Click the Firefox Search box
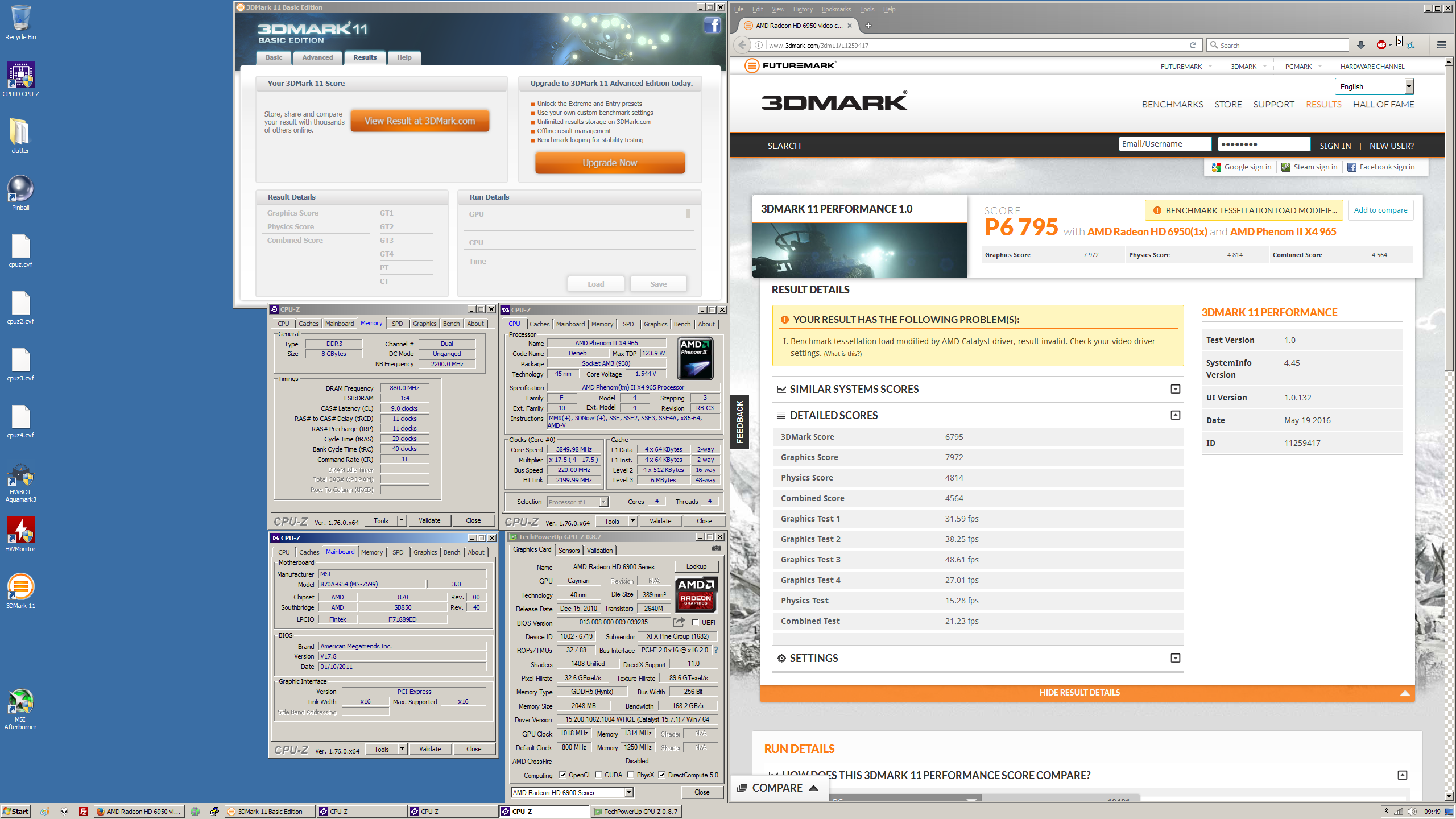The height and width of the screenshot is (819, 1456). [1277, 45]
